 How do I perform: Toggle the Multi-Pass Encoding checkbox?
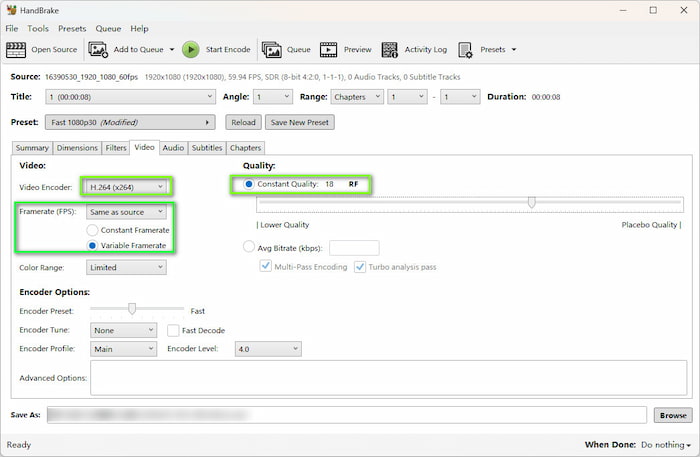[266, 266]
